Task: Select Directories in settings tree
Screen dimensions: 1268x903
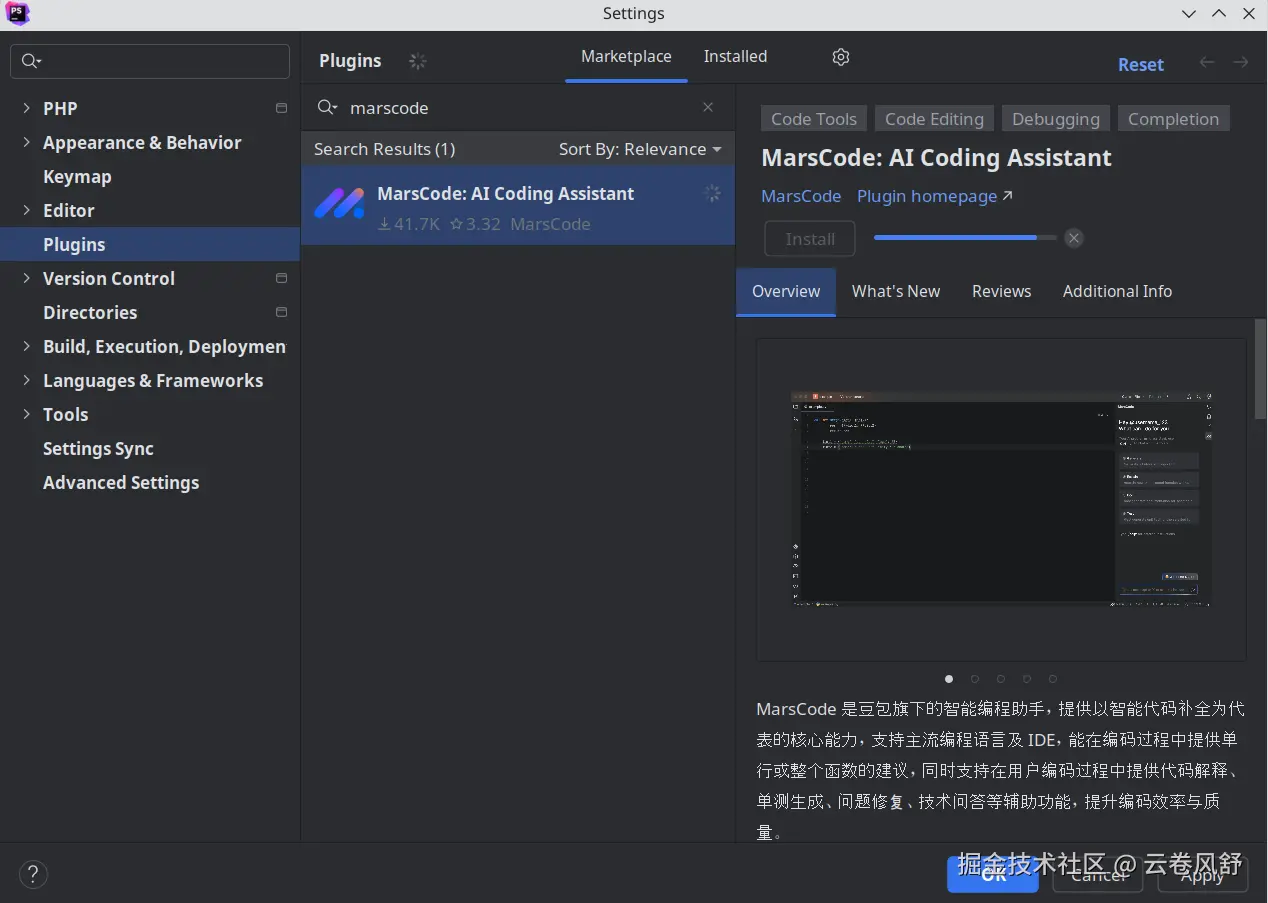Action: [x=90, y=312]
